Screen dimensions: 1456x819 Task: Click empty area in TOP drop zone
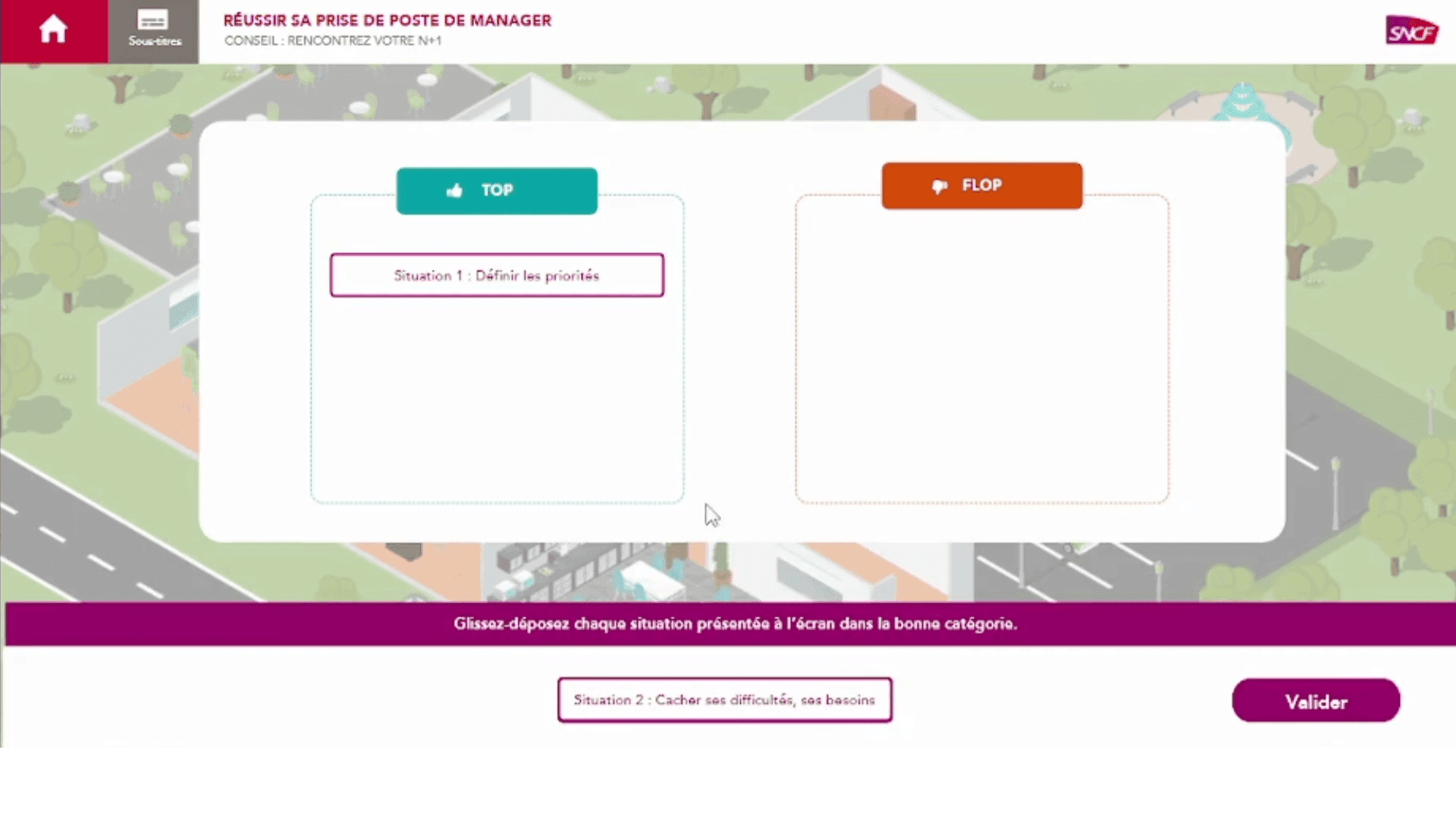click(497, 402)
